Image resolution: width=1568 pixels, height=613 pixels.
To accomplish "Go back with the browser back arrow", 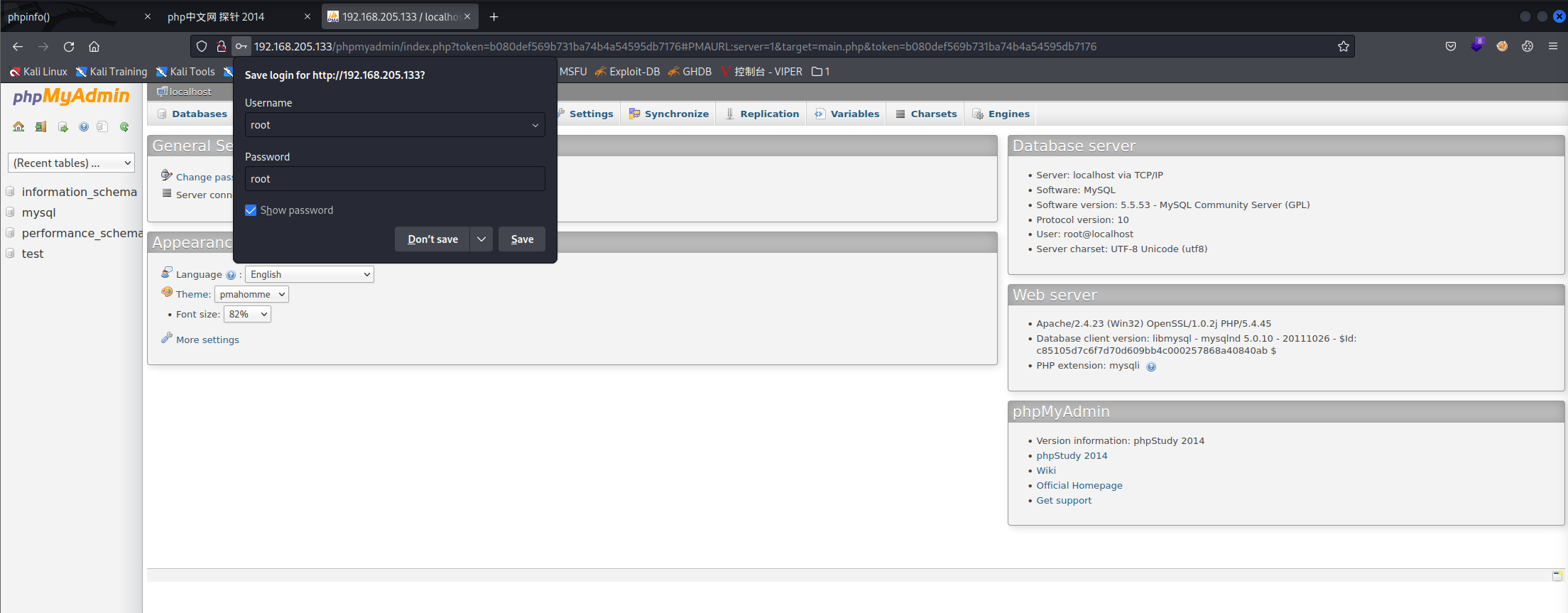I will (x=18, y=46).
